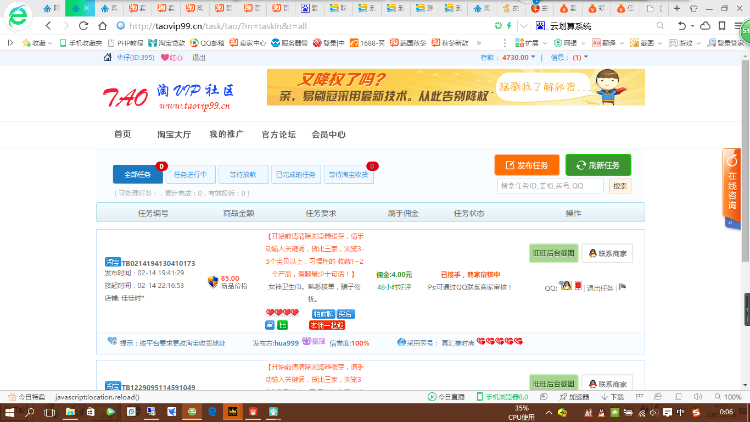Open the 在线咨询 side widget
The image size is (750, 422).
732,188
